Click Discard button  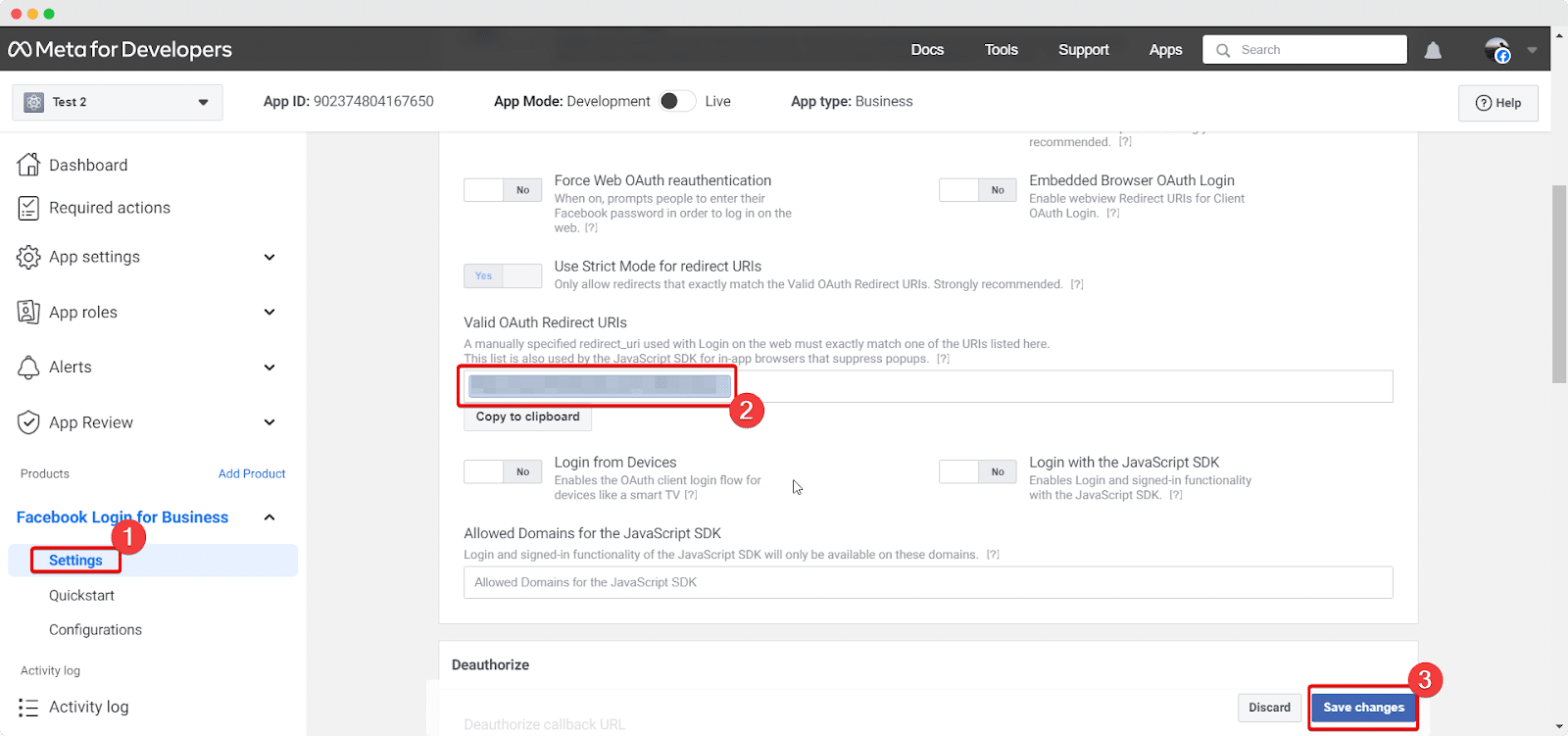[1269, 708]
